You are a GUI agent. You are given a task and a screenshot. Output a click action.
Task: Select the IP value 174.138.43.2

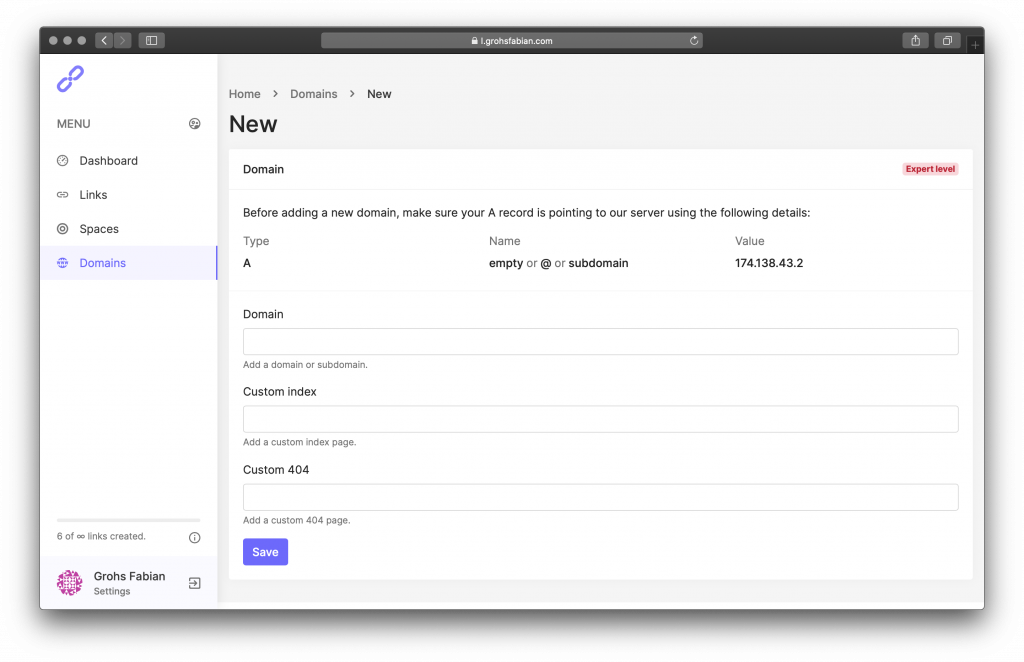[x=769, y=263]
